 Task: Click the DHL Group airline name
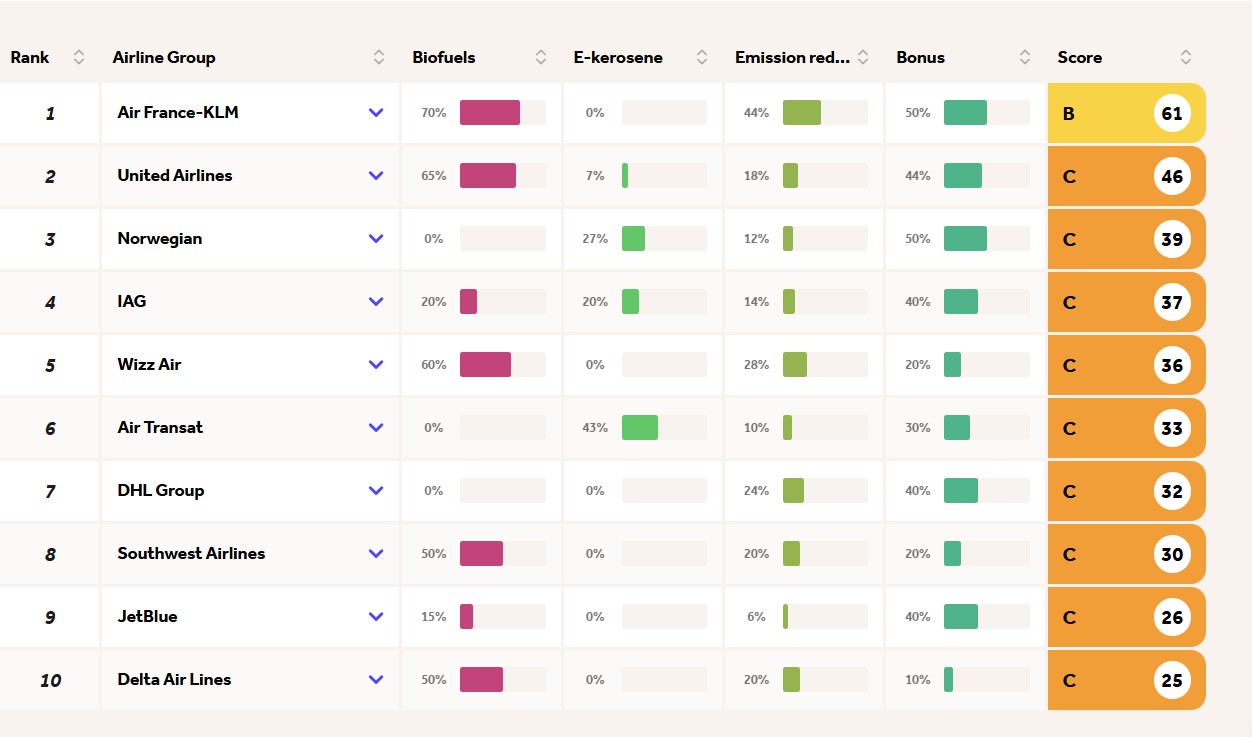coord(161,491)
